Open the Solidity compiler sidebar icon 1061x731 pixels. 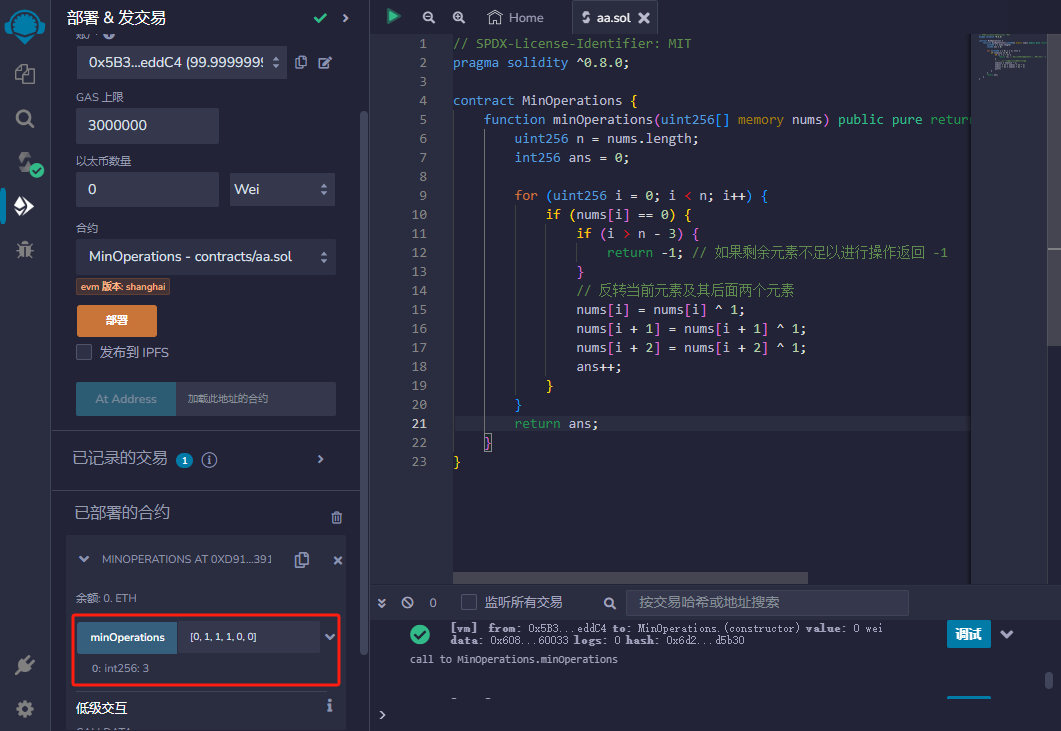click(x=28, y=164)
